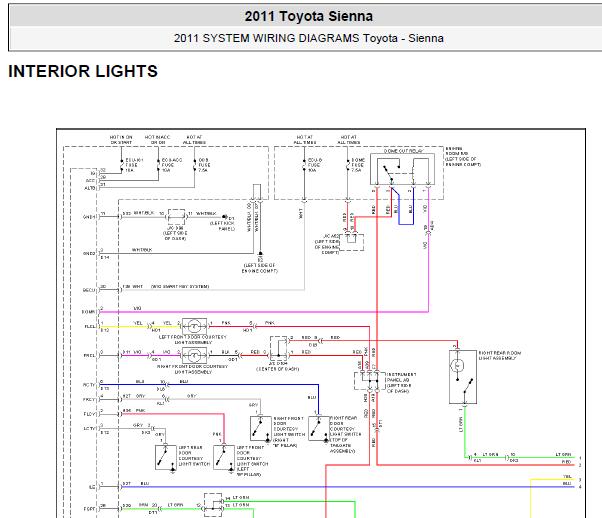The width and height of the screenshot is (602, 518).
Task: Click the DOMR pin label
Action: coord(89,312)
